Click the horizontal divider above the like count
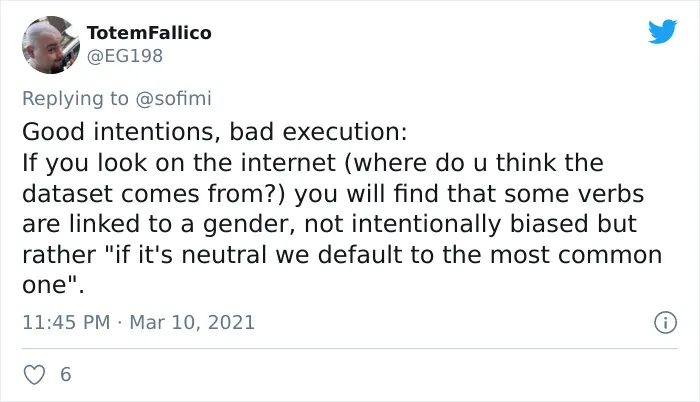 click(350, 348)
